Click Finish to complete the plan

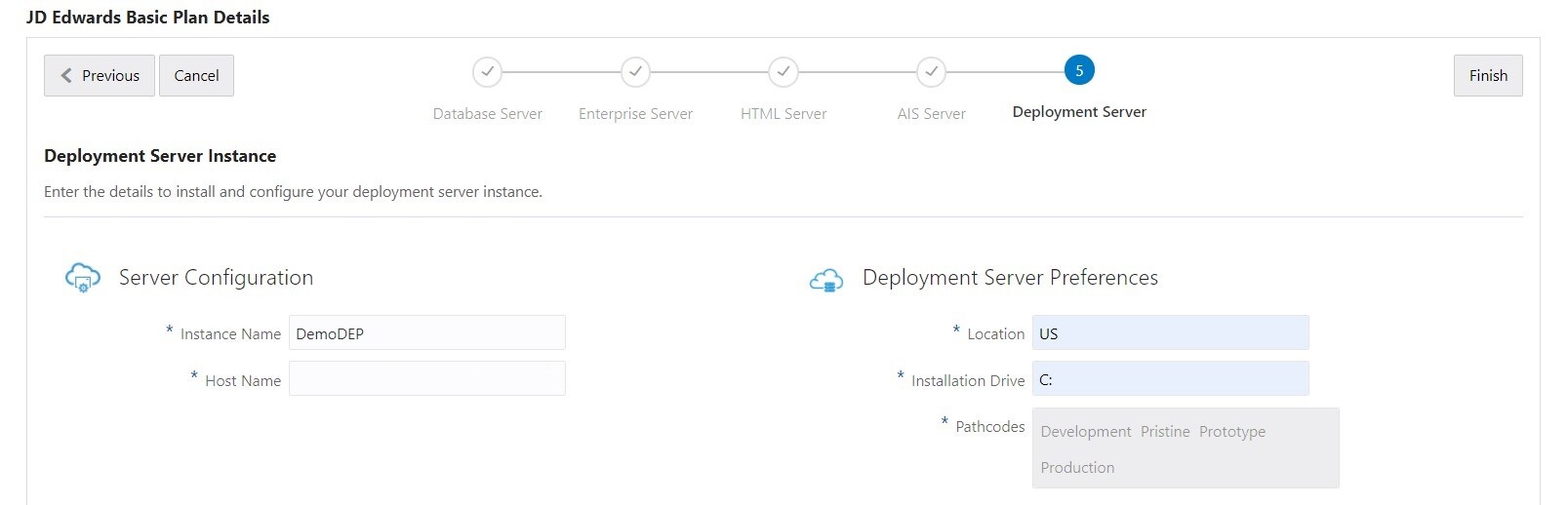tap(1488, 76)
